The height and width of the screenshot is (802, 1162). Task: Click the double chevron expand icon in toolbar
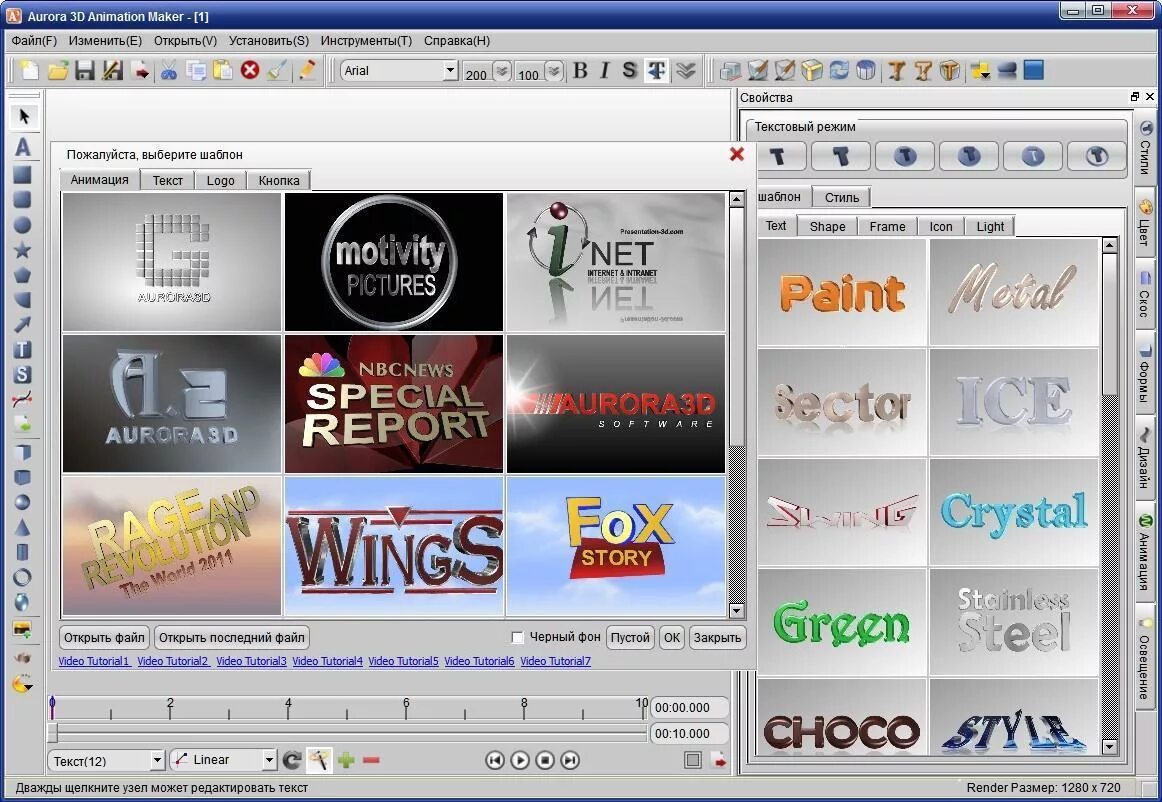[x=685, y=70]
